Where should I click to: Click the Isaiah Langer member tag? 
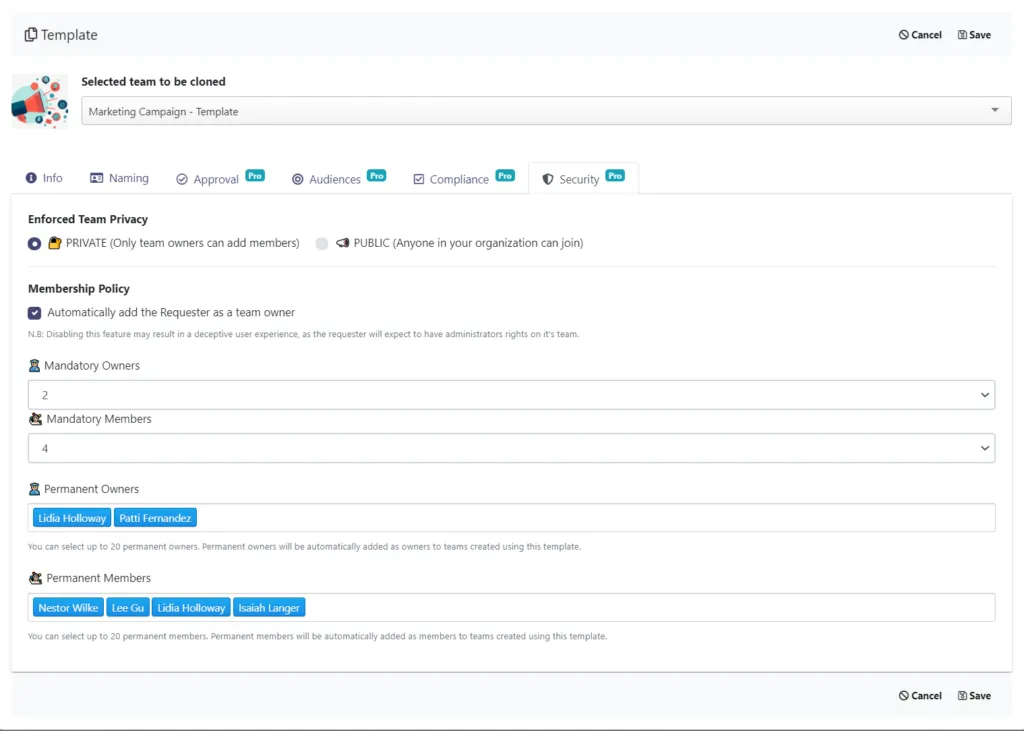[269, 608]
